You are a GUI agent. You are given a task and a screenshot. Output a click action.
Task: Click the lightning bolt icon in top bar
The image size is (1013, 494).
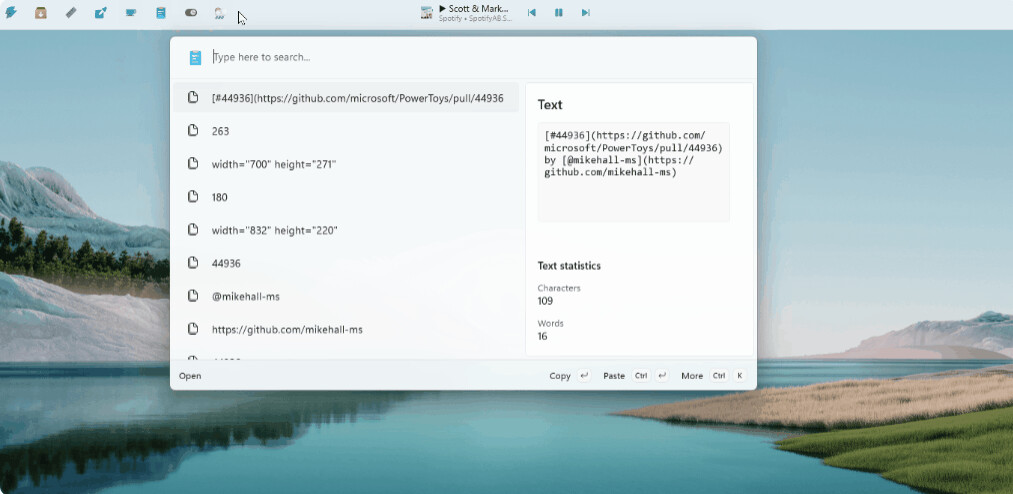(11, 13)
